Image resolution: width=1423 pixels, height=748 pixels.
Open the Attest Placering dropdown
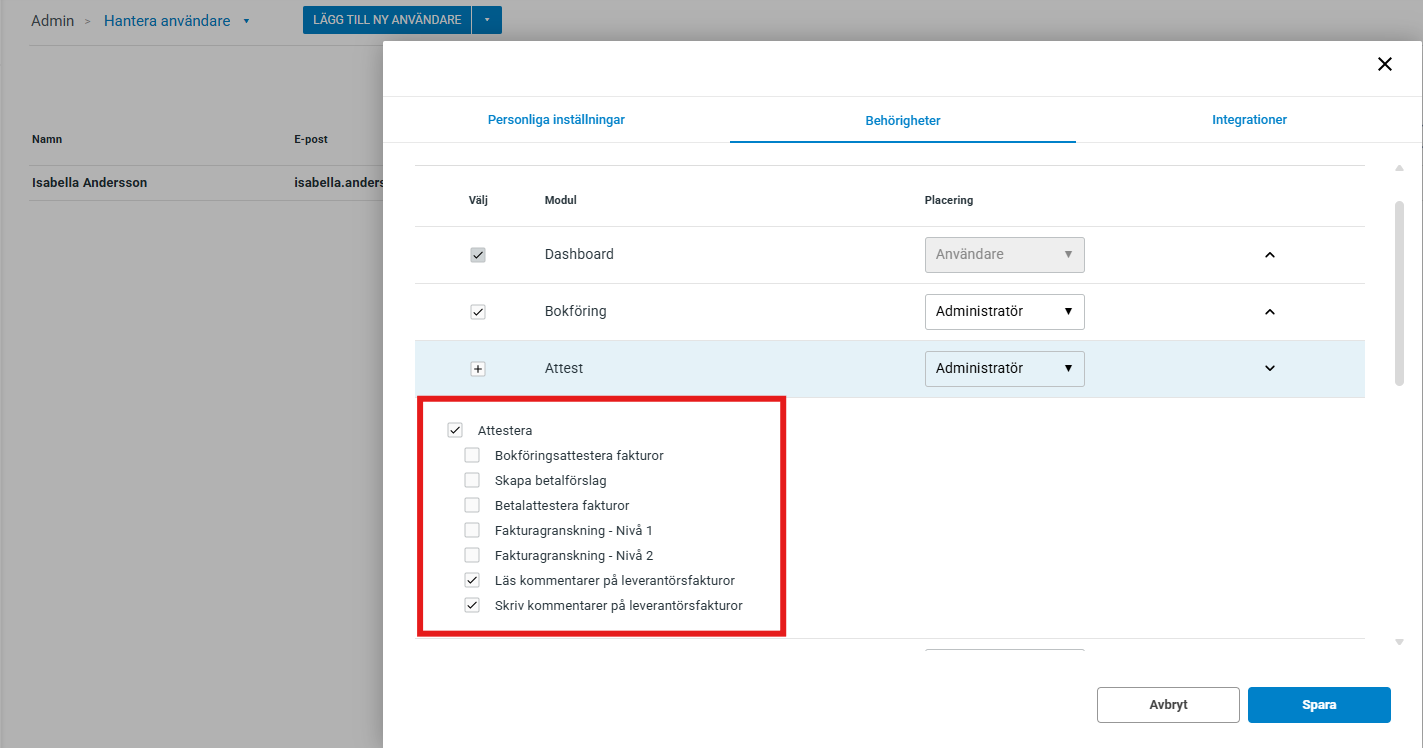tap(1004, 369)
